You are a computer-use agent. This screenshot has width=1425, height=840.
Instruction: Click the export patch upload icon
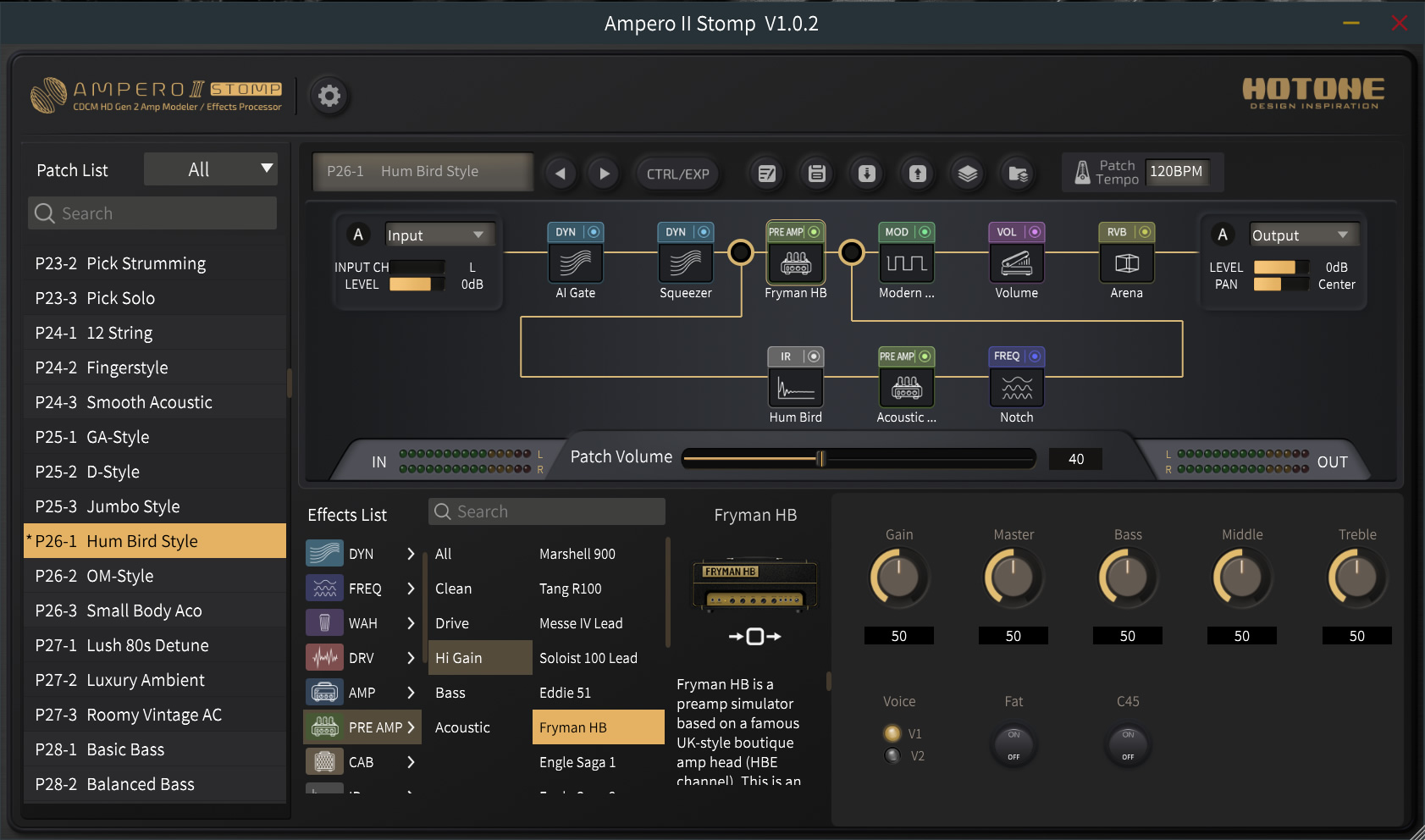pos(918,174)
